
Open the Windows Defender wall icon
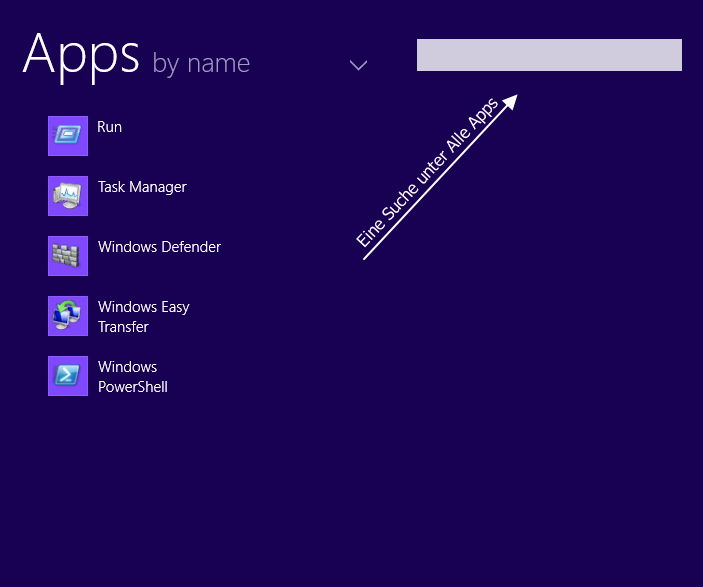(68, 256)
